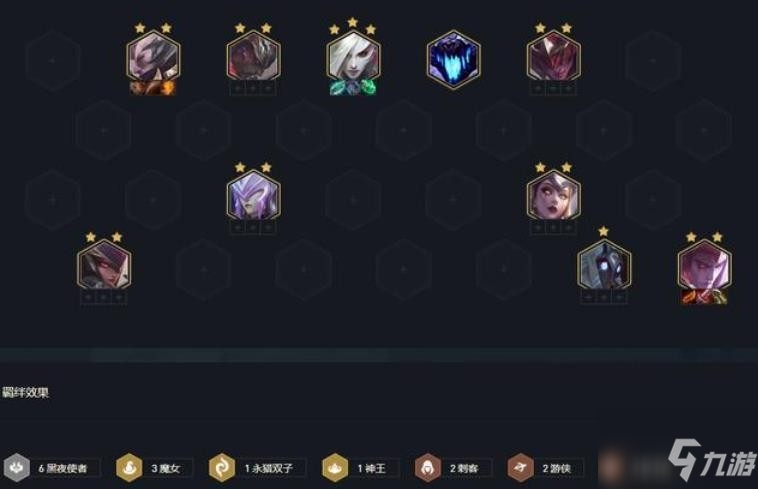Screen dimensions: 758x489
Task: Select the hooded red-eyed champion at bottom left
Action: pyautogui.click(x=104, y=265)
